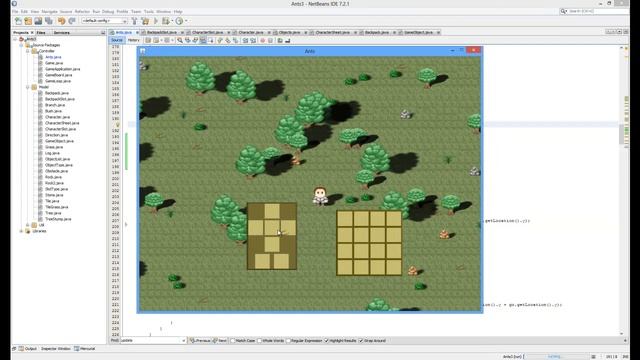Click the Save All toolbar icon
The width and height of the screenshot is (640, 360).
coord(49,21)
